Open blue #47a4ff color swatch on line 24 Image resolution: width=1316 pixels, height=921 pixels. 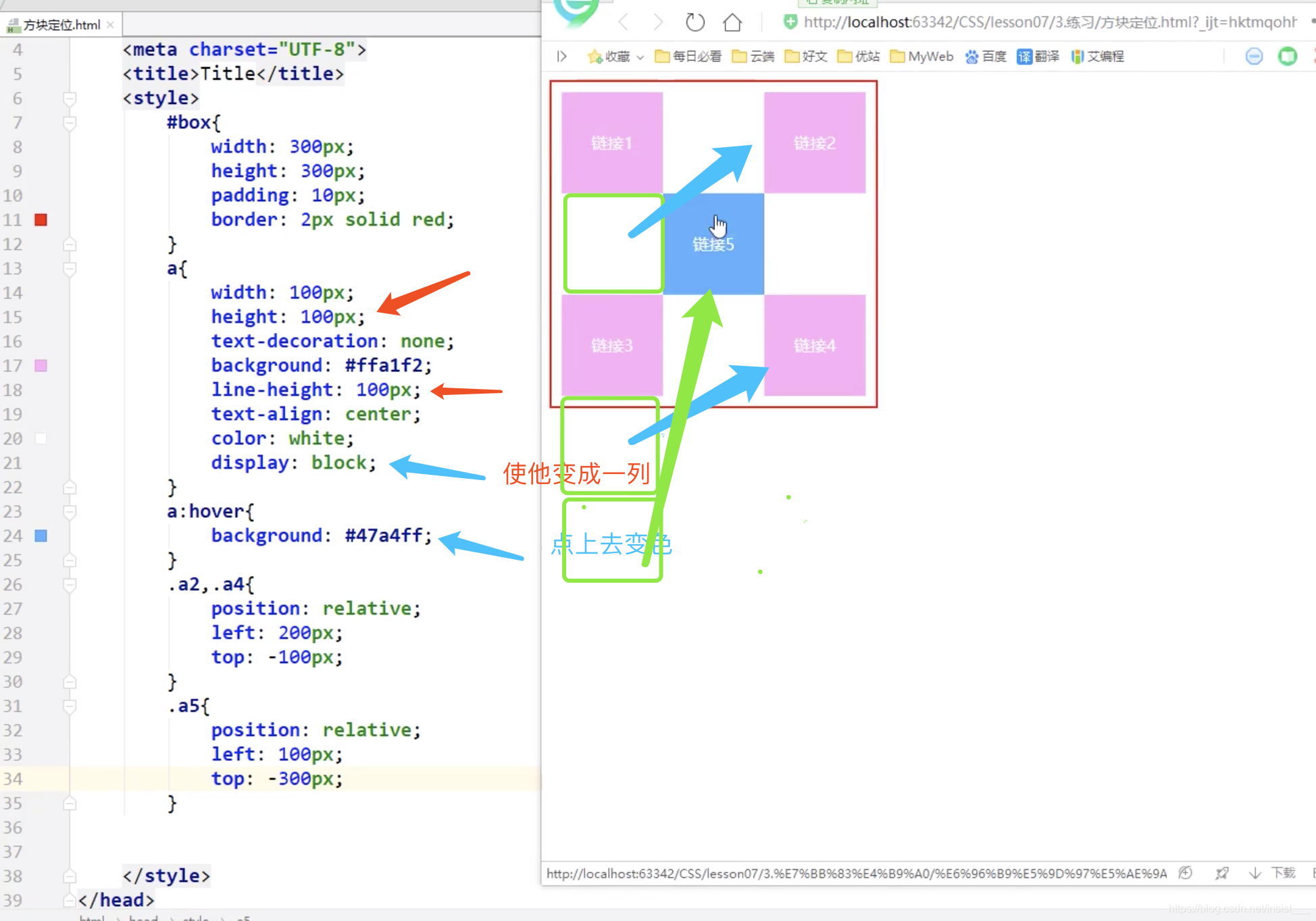(41, 535)
